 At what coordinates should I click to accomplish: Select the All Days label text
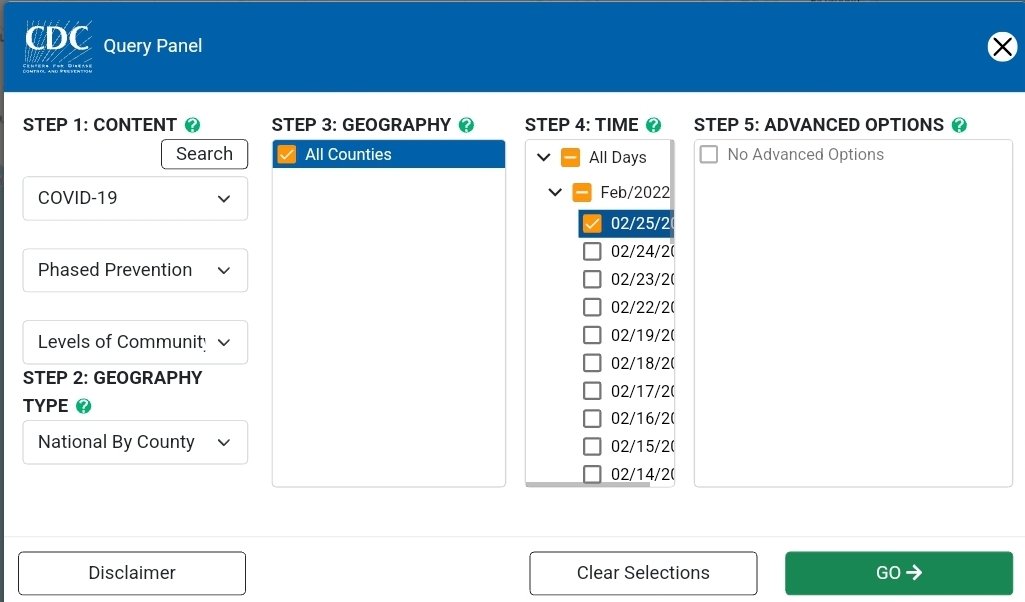[x=618, y=158]
